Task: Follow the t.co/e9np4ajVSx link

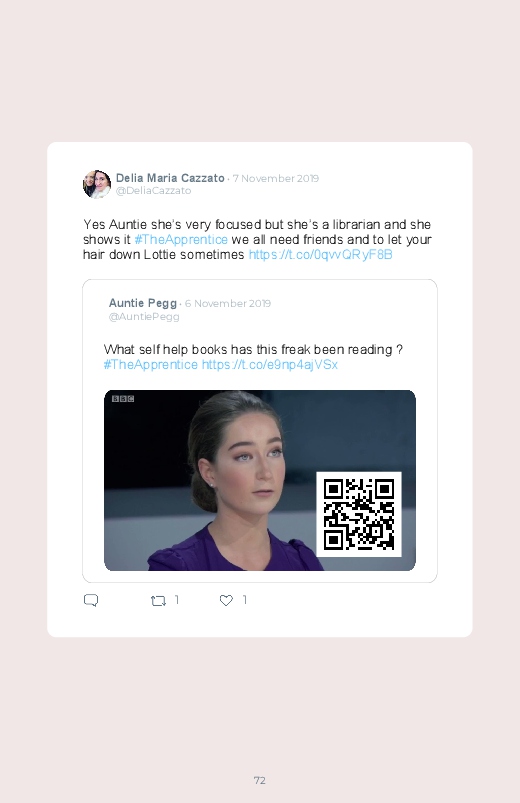Action: point(270,365)
